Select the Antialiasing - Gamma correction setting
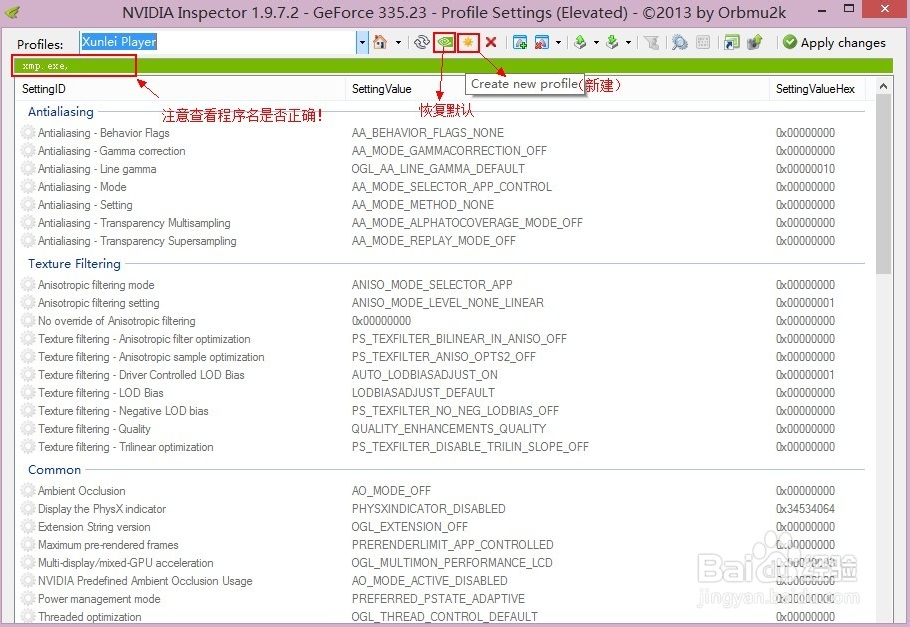The height and width of the screenshot is (627, 910). click(x=111, y=151)
